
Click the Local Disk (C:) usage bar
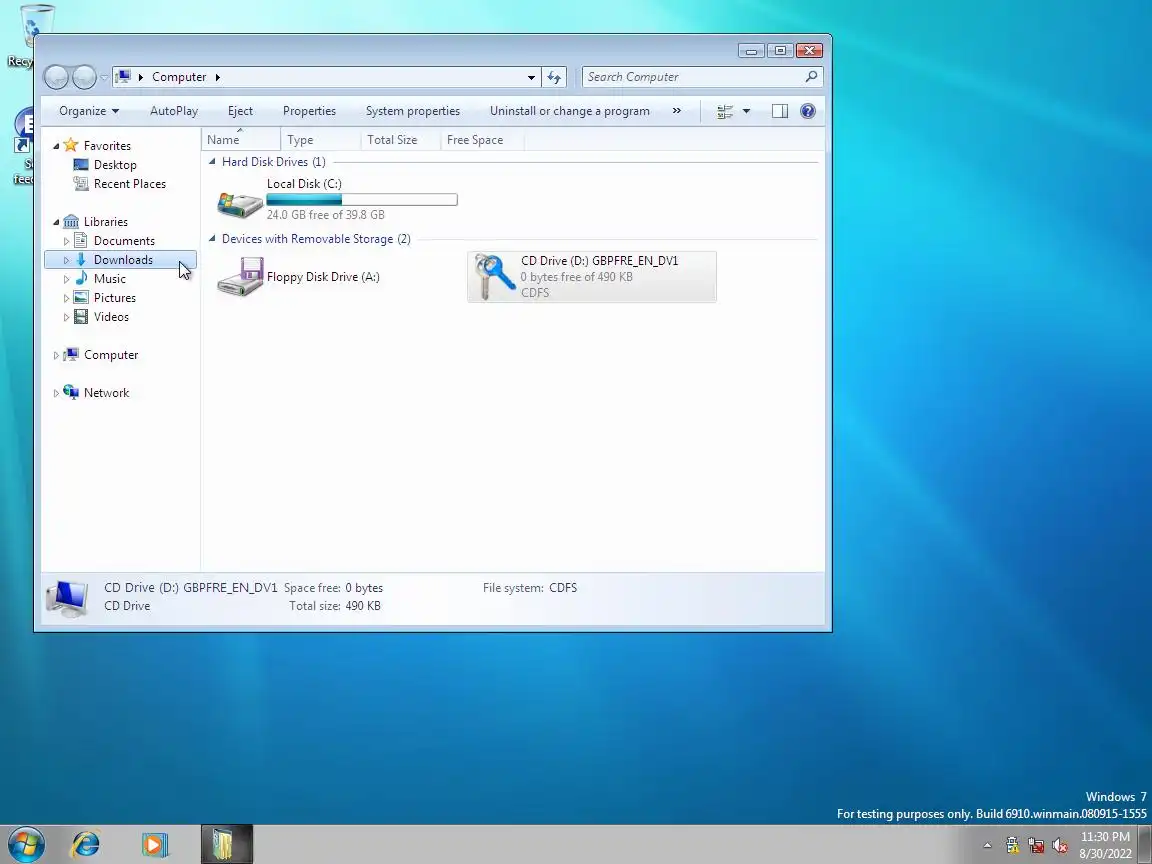coord(361,199)
